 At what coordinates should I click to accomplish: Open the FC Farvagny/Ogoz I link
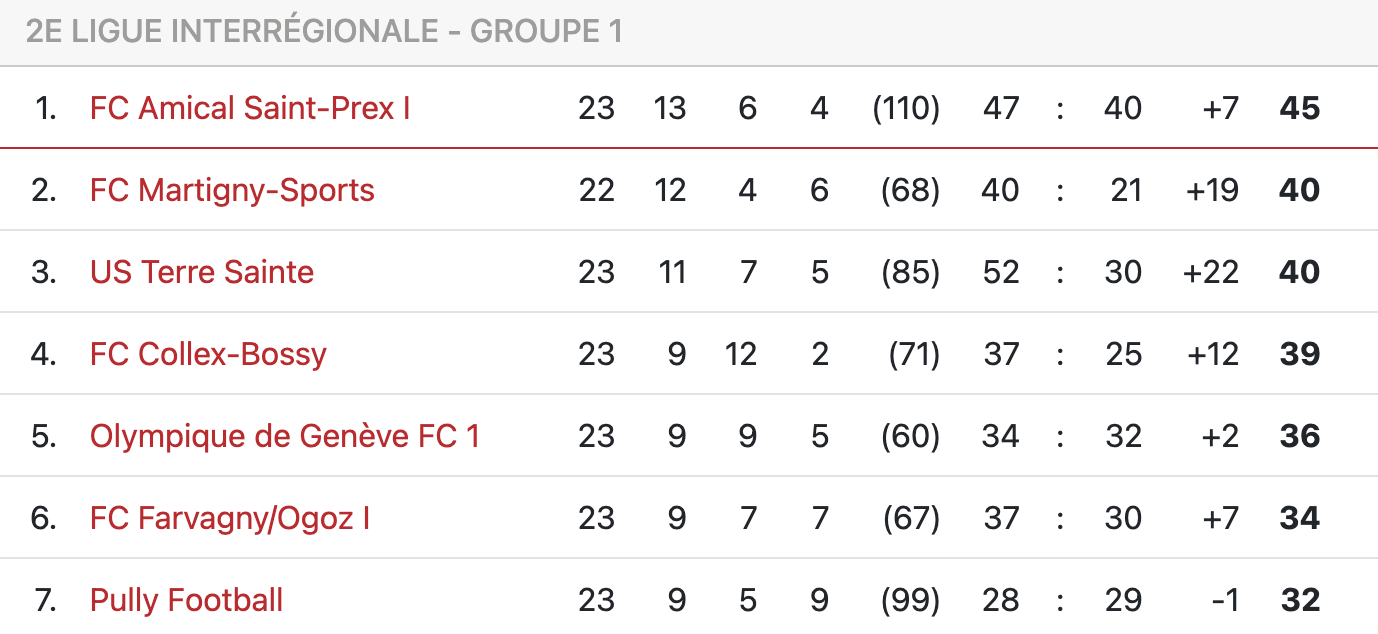point(230,518)
